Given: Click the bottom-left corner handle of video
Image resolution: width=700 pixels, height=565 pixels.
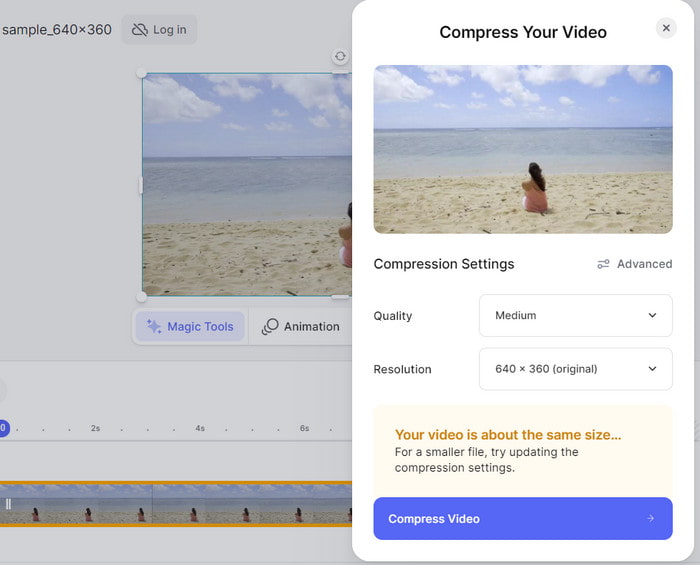Looking at the screenshot, I should 142,296.
